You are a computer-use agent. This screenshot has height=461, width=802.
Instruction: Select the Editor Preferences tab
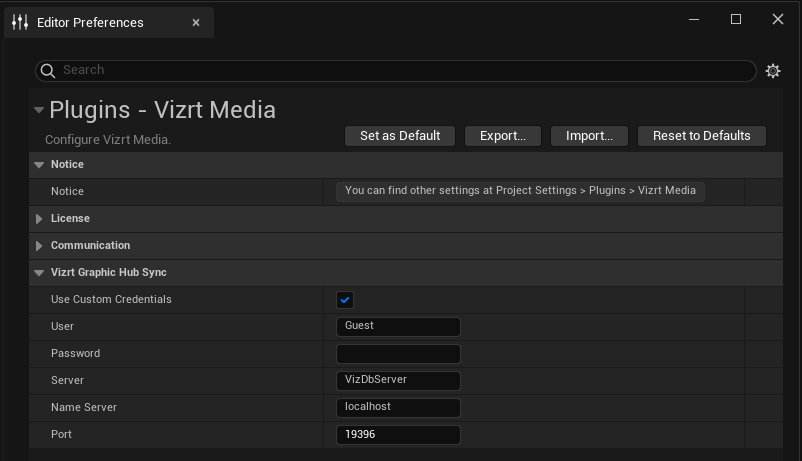[x=90, y=22]
